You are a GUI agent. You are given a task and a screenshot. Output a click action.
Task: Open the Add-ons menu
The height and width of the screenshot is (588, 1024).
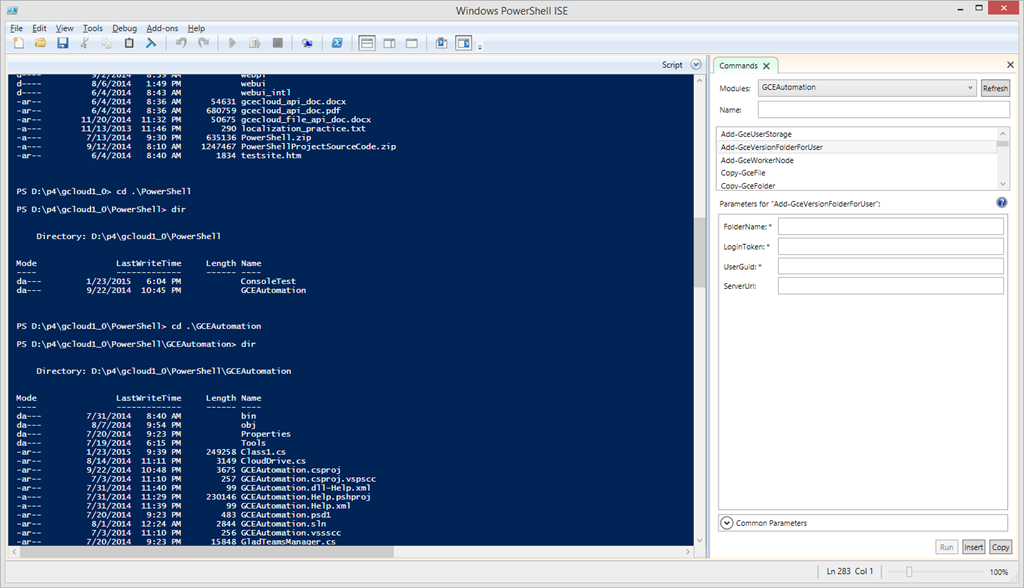(x=162, y=28)
